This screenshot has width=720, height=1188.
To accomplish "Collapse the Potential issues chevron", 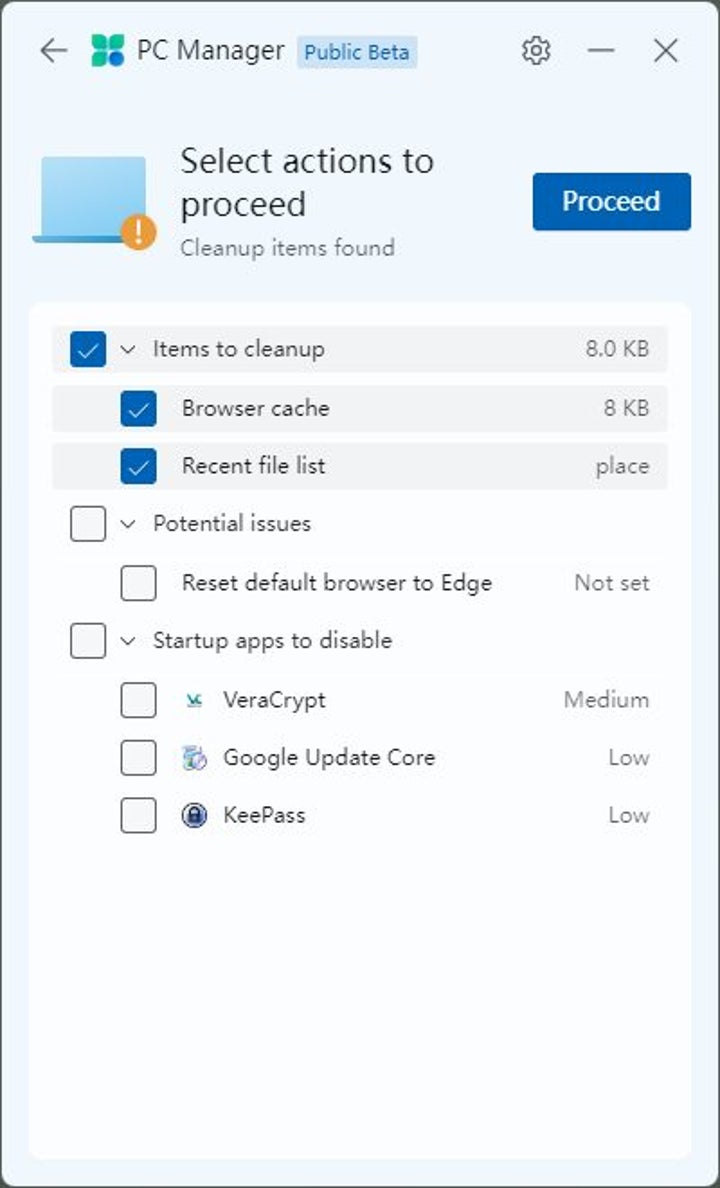I will (127, 524).
